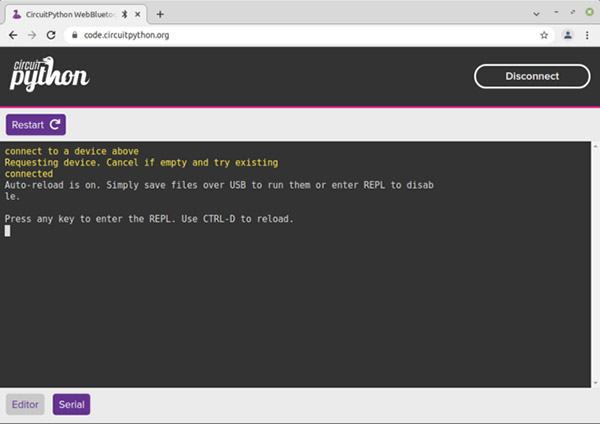Viewport: 600px width, 424px height.
Task: Switch to the Serial view
Action: coord(71,404)
